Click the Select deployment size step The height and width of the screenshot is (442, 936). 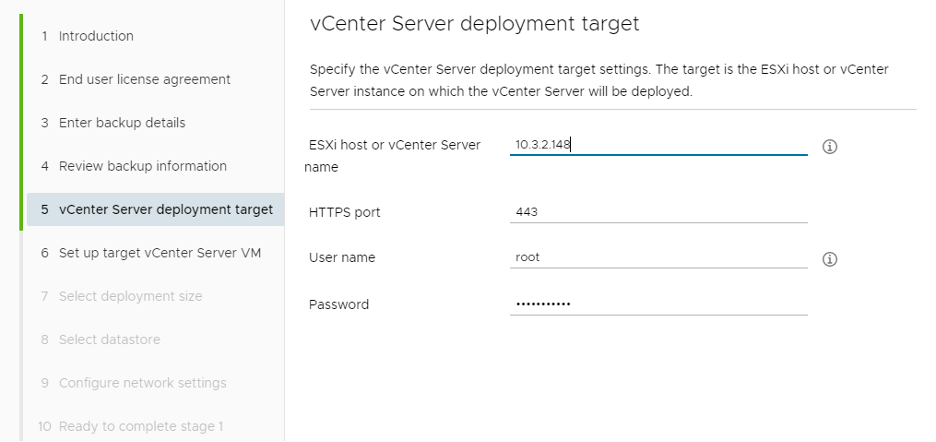130,296
